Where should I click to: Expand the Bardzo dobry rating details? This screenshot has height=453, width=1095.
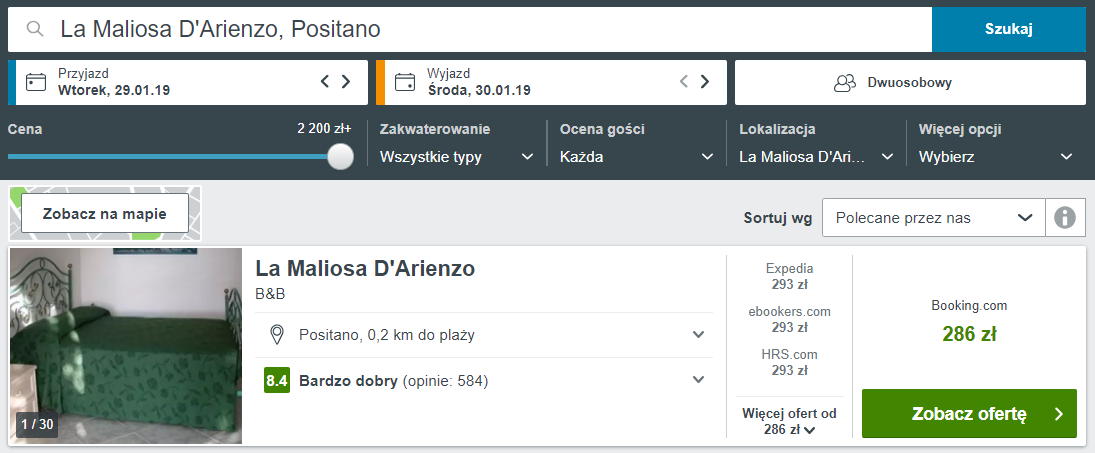pos(699,380)
